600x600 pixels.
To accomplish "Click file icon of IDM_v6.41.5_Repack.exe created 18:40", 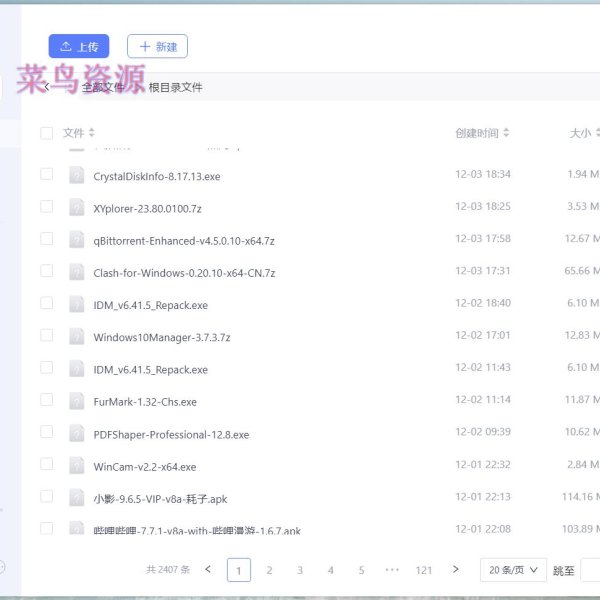I will (x=77, y=304).
